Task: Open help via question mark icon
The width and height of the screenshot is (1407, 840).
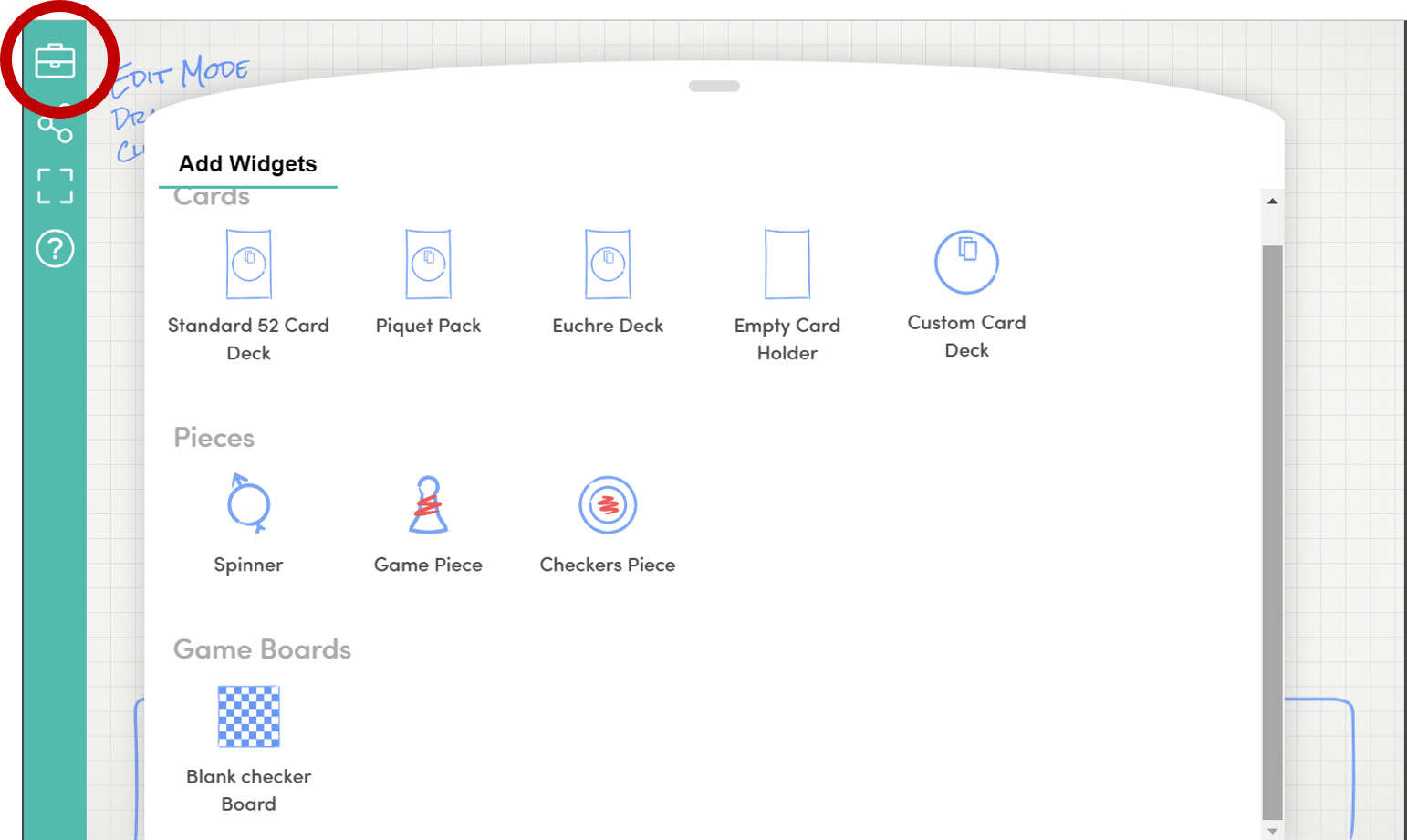Action: 55,248
